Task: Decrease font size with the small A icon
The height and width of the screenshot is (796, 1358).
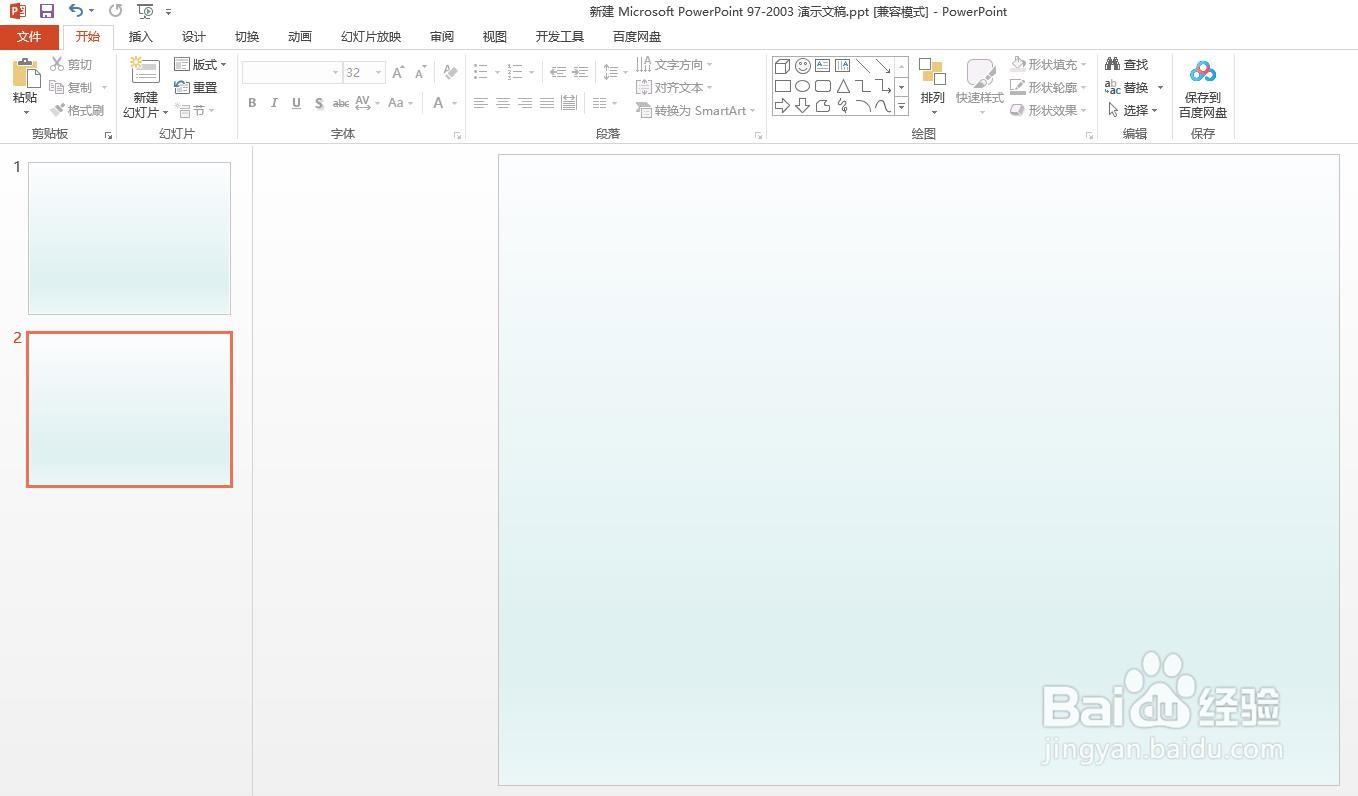Action: click(x=420, y=72)
